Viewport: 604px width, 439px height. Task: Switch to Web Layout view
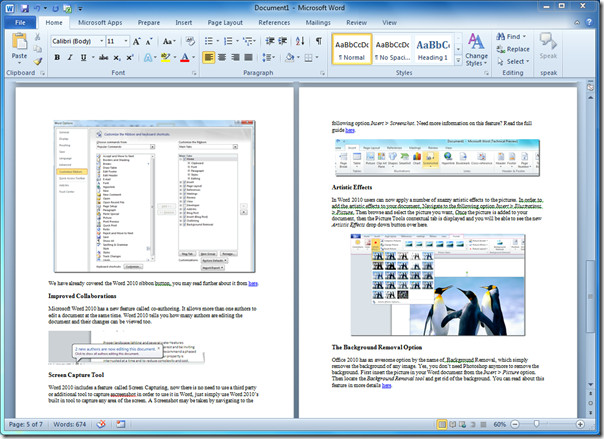tap(462, 424)
